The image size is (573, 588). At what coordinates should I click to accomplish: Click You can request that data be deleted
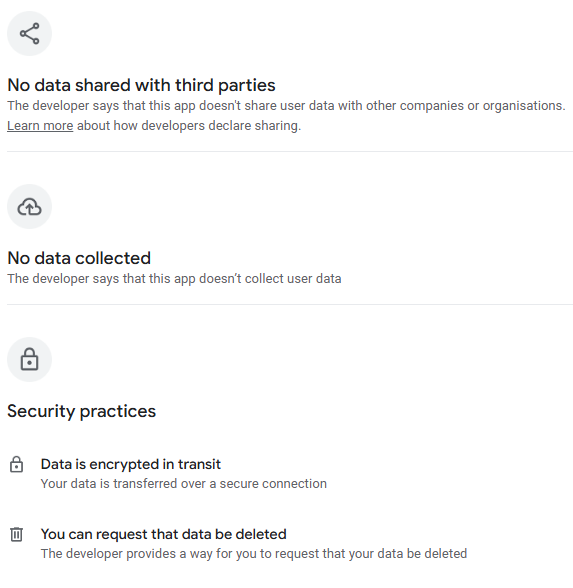[x=164, y=534]
